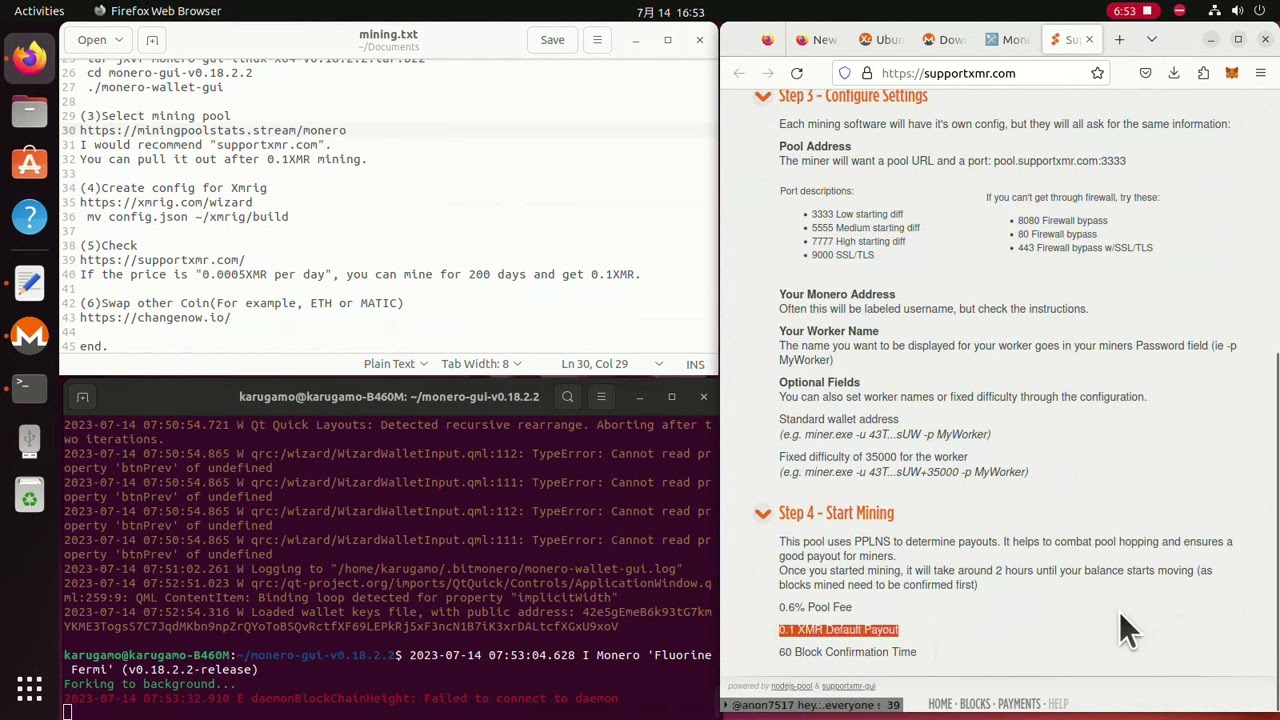Launch Ubuntu Software from the dock

coord(29,164)
